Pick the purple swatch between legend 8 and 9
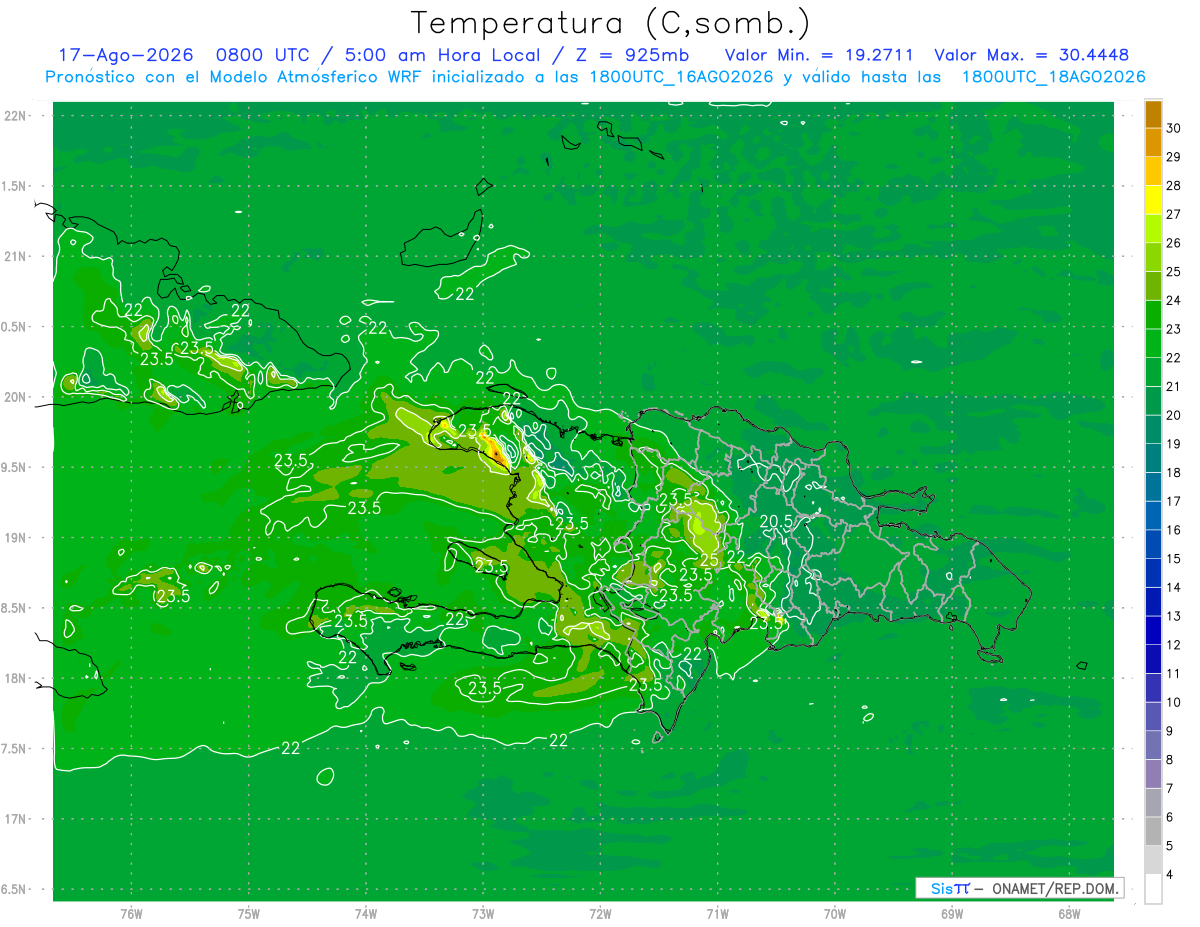This screenshot has height=927, width=1200. tap(1153, 745)
